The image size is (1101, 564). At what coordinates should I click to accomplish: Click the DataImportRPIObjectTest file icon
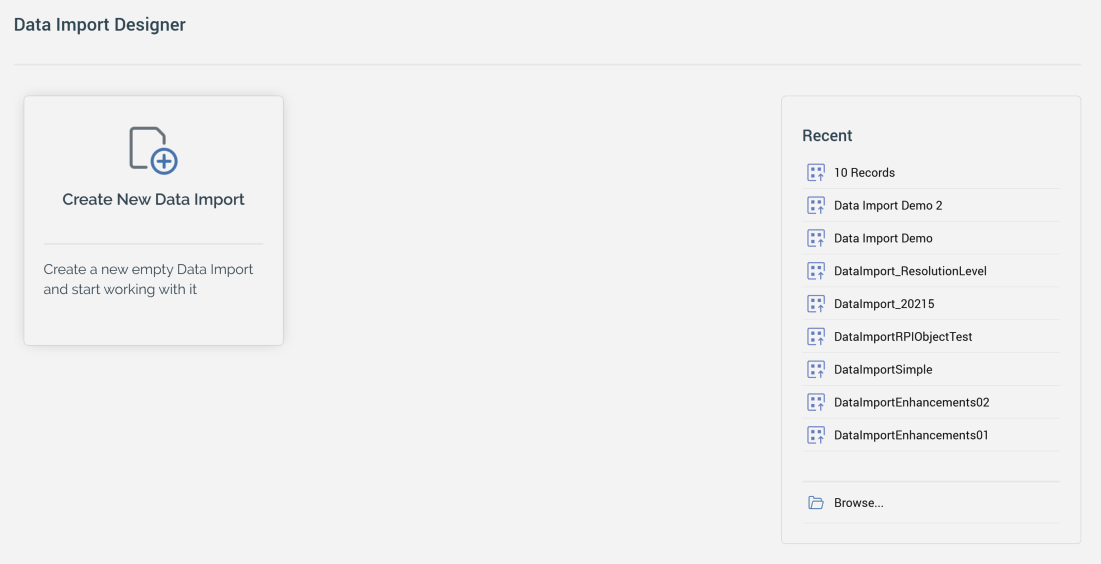(x=816, y=337)
